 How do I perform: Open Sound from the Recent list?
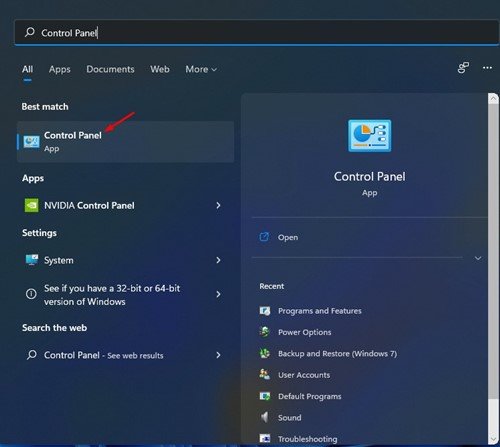click(289, 418)
